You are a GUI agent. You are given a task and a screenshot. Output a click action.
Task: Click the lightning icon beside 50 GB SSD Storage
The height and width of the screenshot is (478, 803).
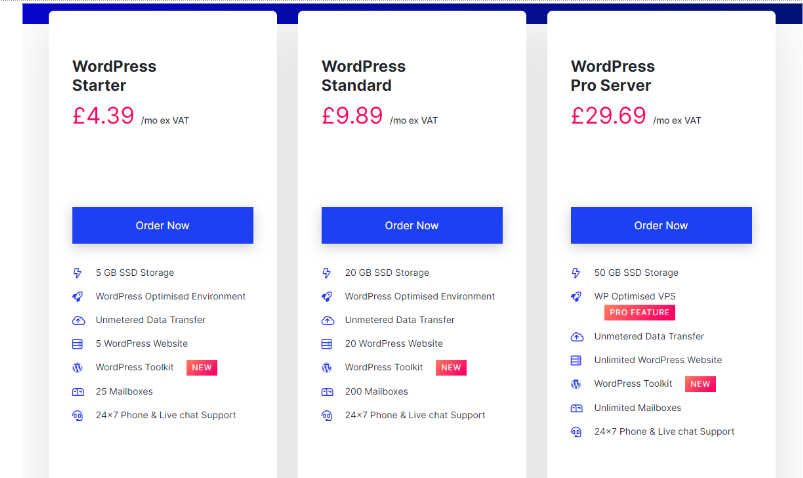[576, 273]
